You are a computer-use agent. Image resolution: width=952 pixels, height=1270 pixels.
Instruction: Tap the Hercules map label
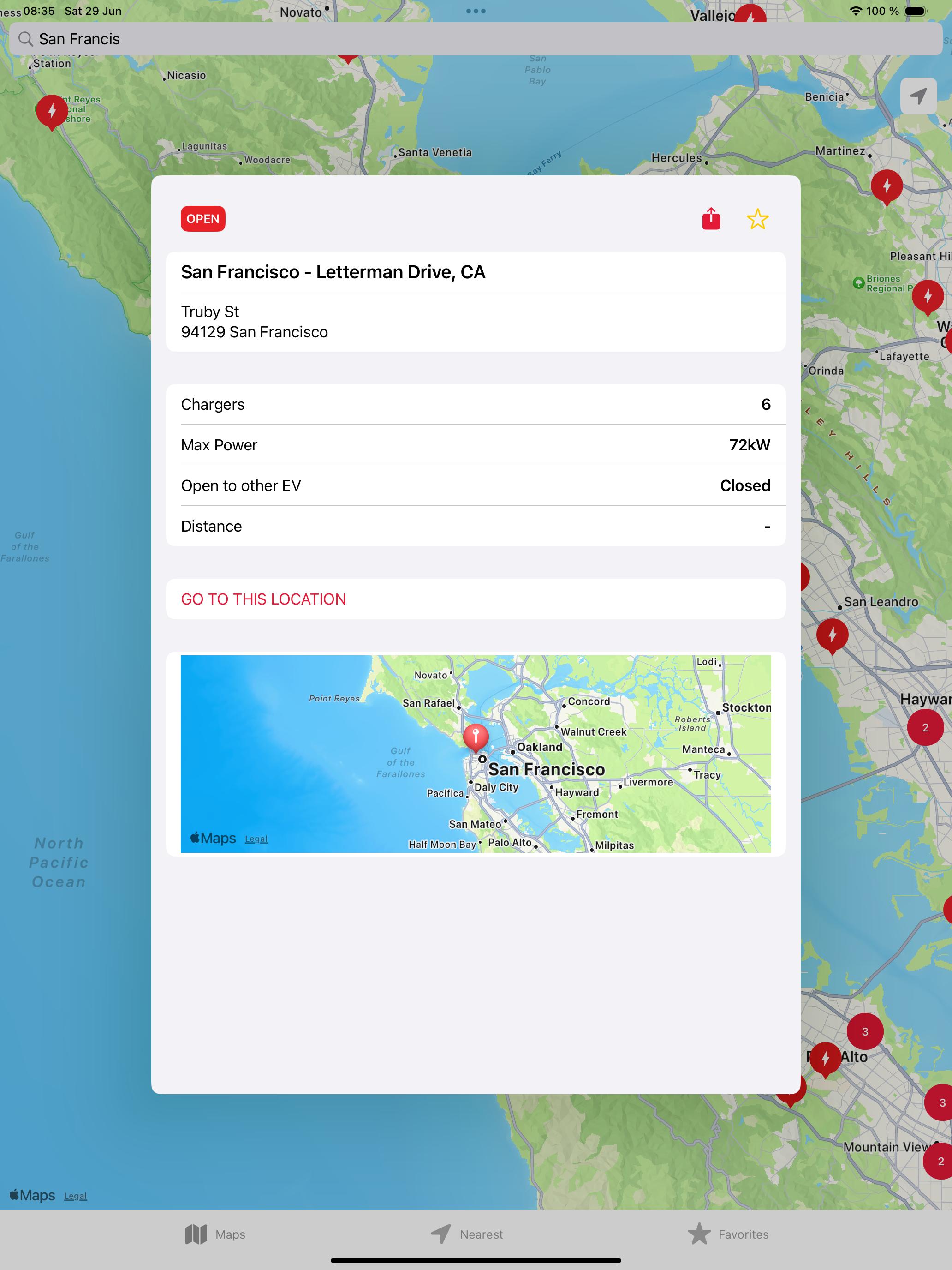click(677, 158)
